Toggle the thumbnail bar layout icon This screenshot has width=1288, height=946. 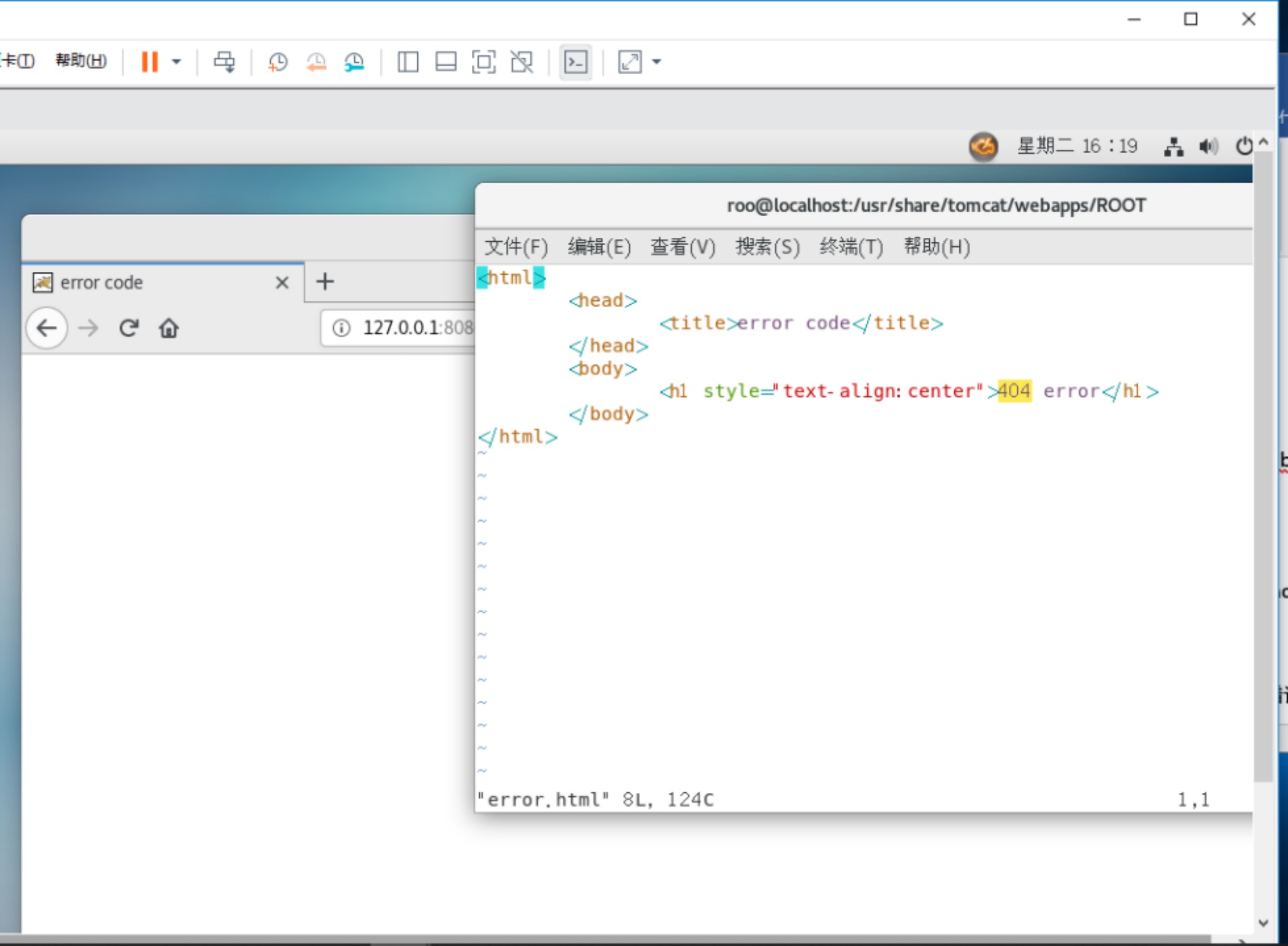point(446,62)
